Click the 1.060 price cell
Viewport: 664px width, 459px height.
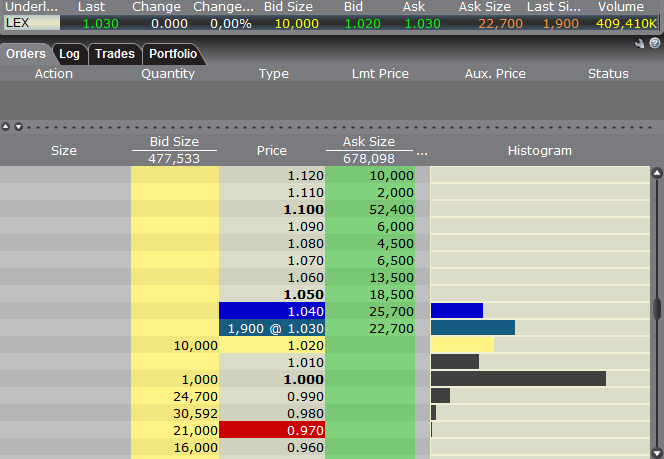pos(272,277)
